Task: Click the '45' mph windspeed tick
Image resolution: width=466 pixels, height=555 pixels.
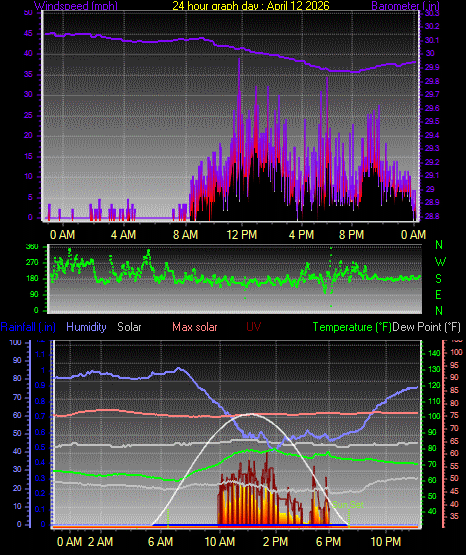Action: (x=28, y=34)
